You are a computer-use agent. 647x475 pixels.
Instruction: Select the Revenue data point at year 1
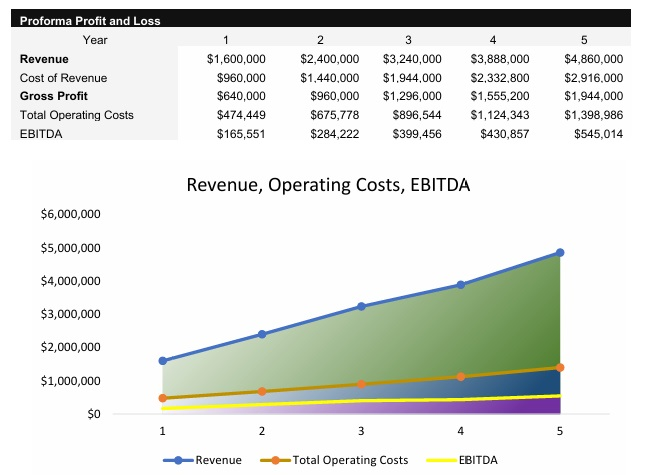(162, 361)
